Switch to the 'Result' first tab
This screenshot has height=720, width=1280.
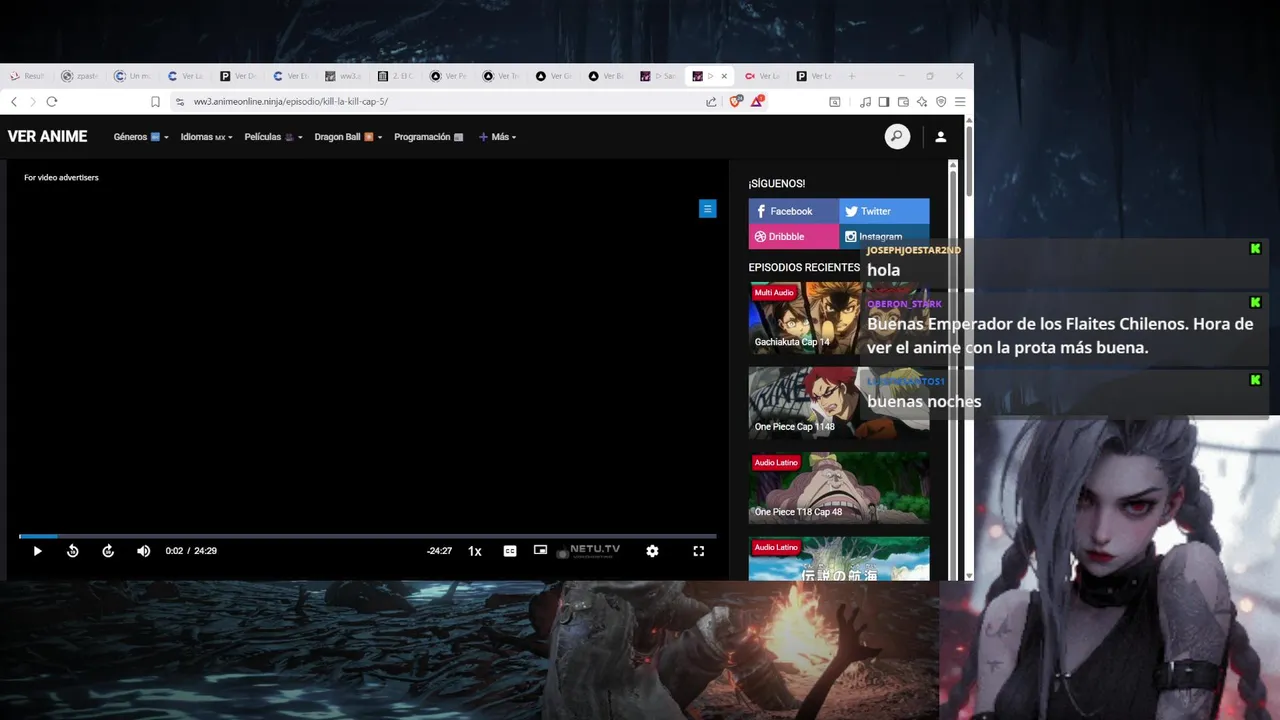[27, 76]
